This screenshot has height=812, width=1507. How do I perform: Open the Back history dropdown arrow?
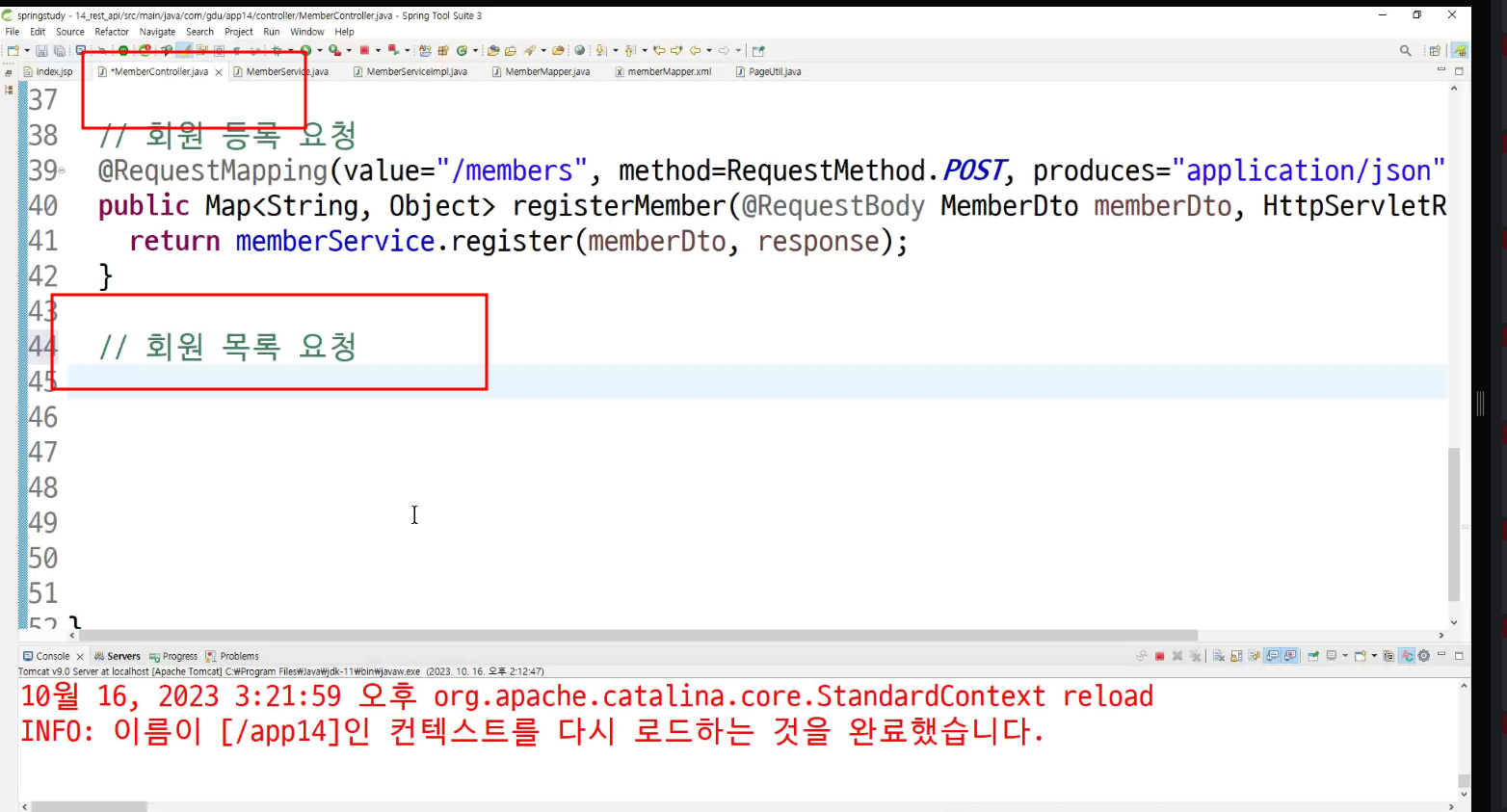709,50
